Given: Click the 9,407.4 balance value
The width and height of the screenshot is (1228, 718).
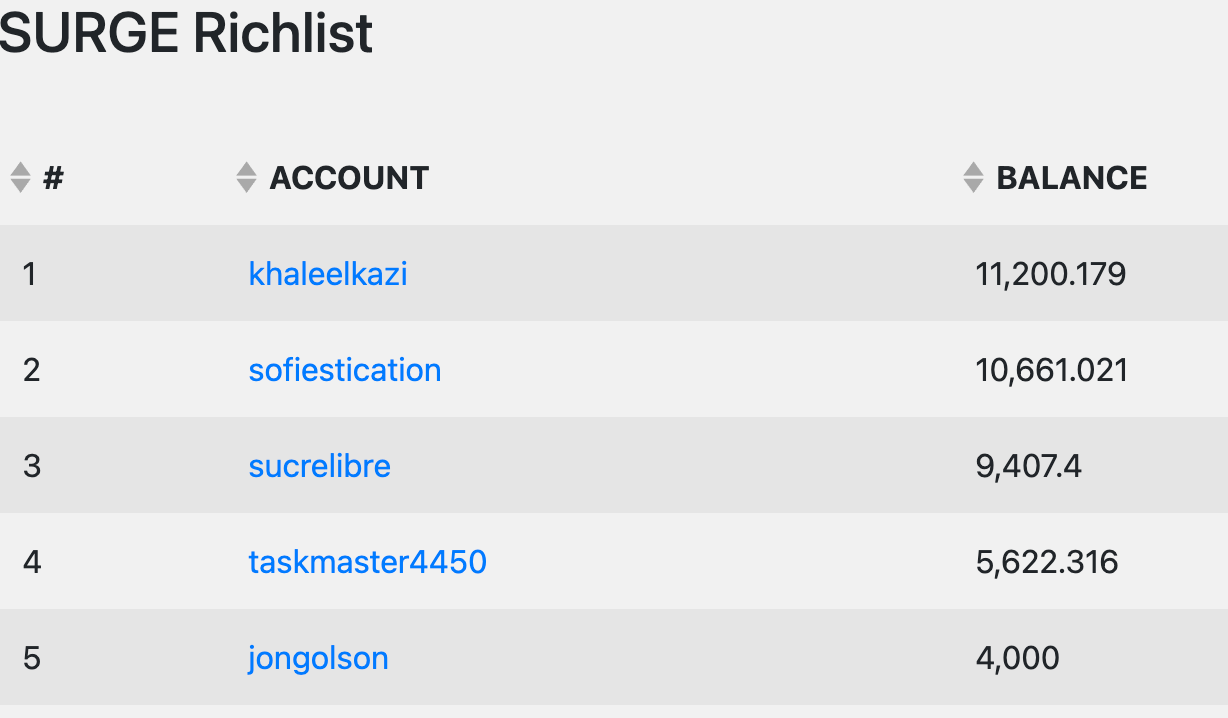Looking at the screenshot, I should 1028,466.
